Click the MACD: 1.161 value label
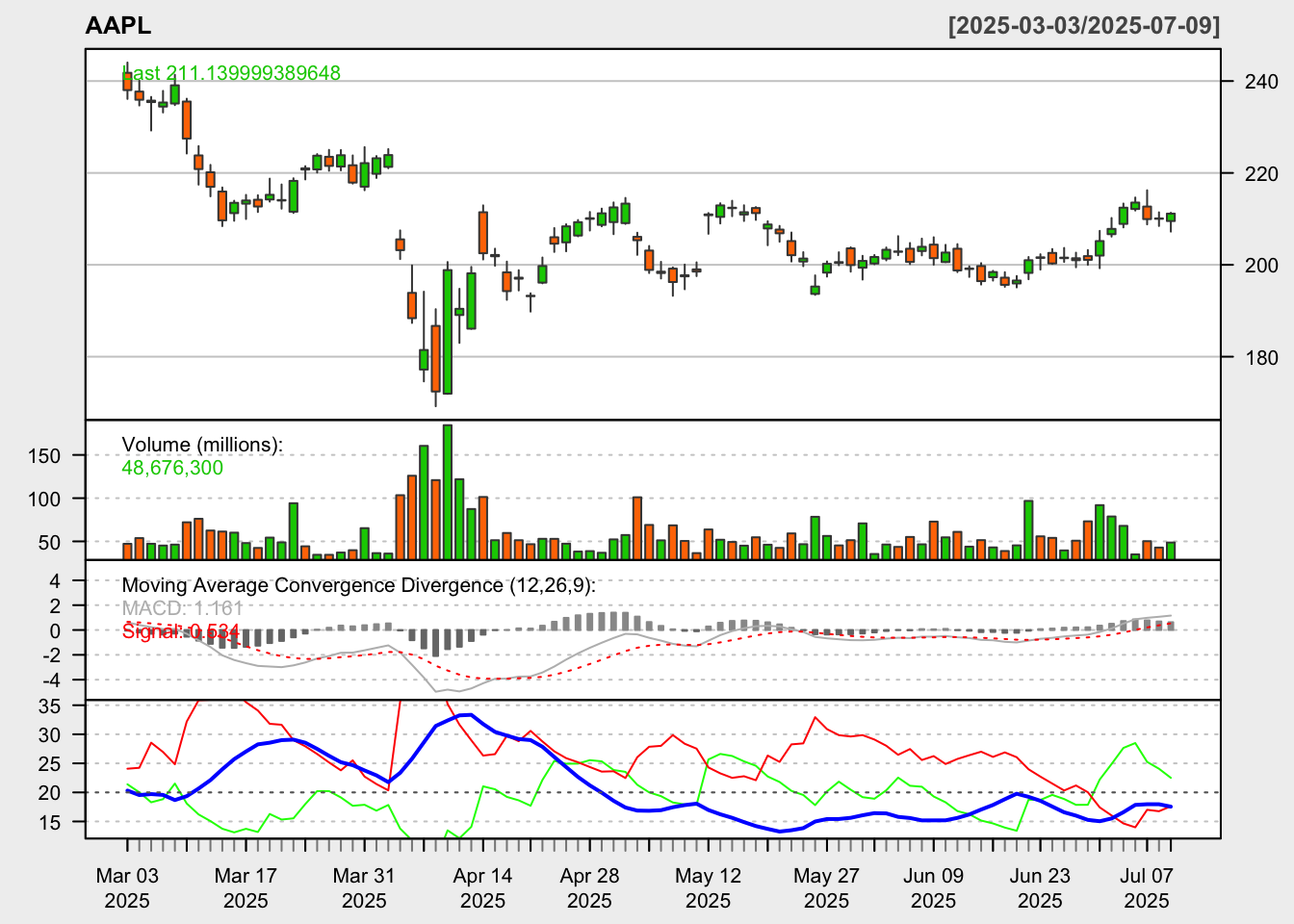The height and width of the screenshot is (924, 1294). [182, 608]
